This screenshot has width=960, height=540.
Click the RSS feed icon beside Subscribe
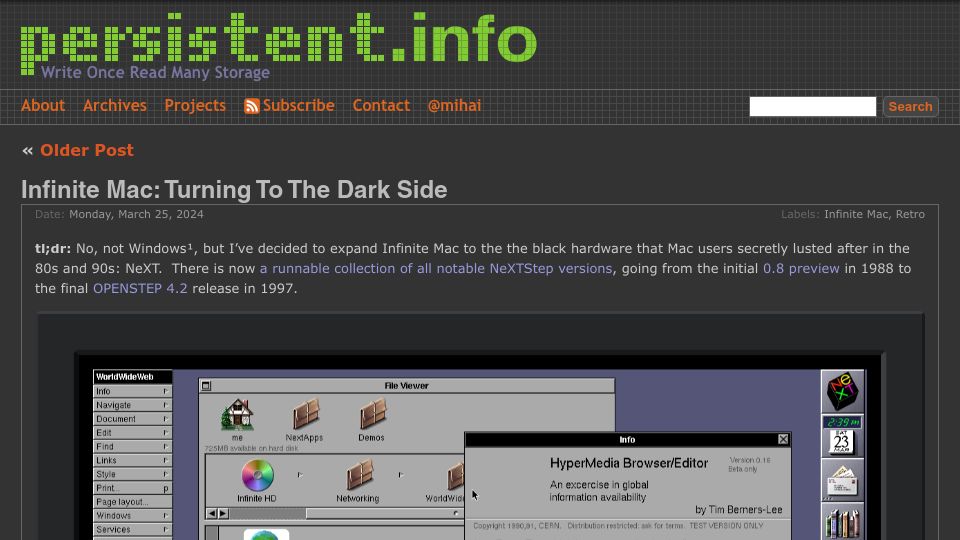252,106
